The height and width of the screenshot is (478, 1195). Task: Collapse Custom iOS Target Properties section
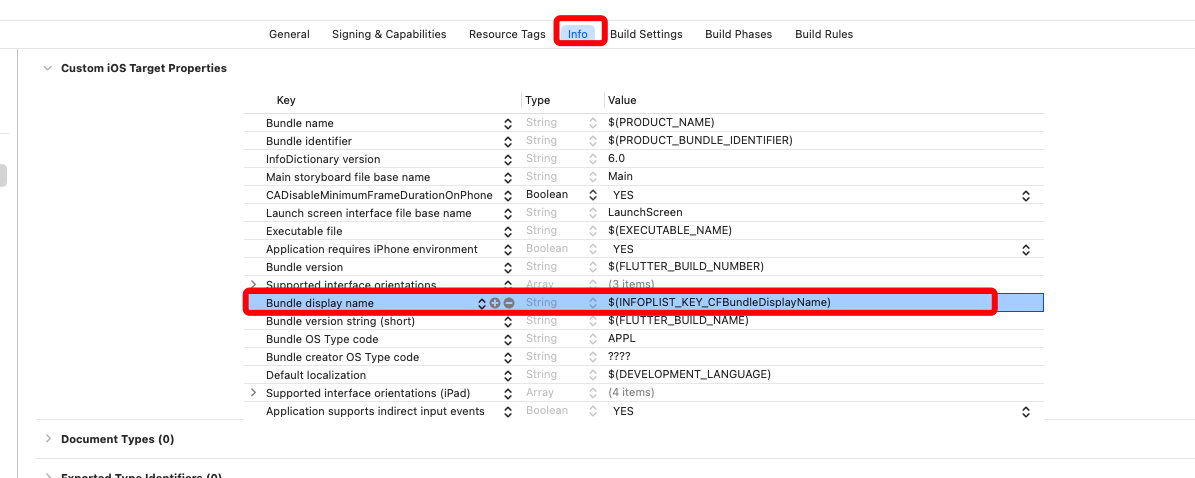pyautogui.click(x=46, y=68)
